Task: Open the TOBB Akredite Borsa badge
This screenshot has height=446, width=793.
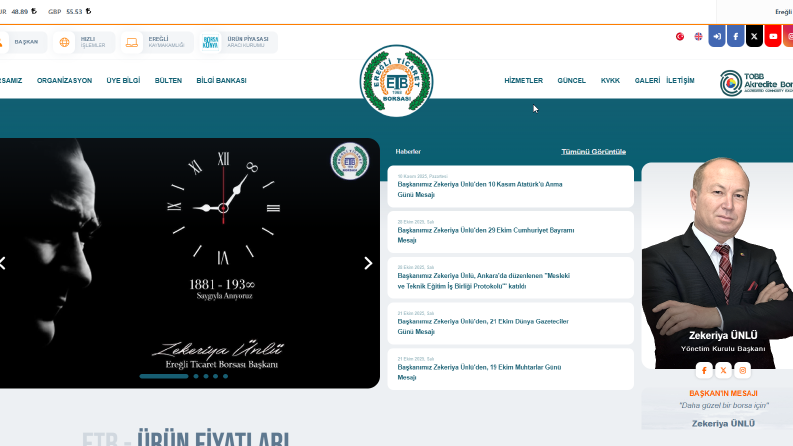Action: pos(756,83)
